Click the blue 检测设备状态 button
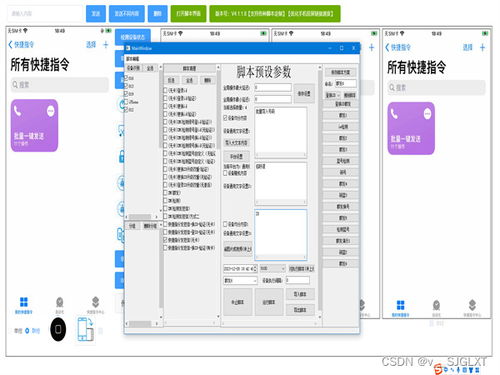This screenshot has width=500, height=375. click(133, 37)
